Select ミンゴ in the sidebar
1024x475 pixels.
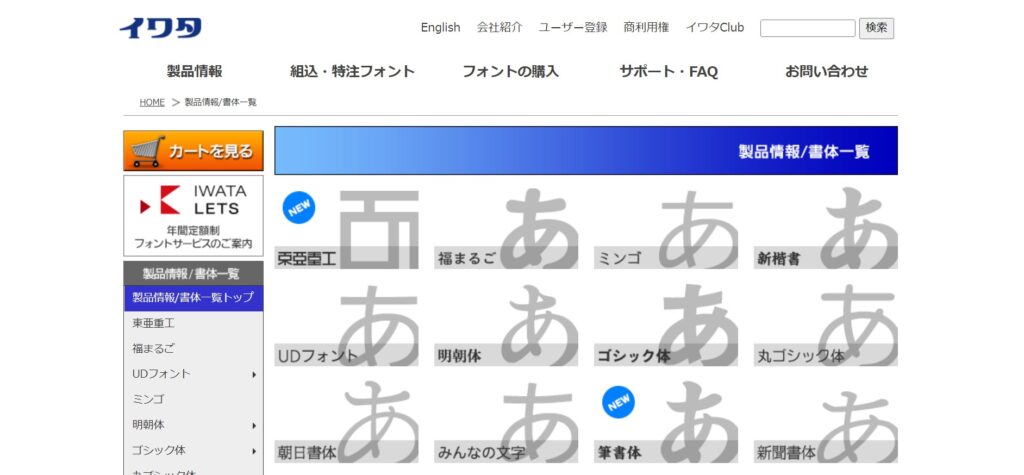(193, 400)
